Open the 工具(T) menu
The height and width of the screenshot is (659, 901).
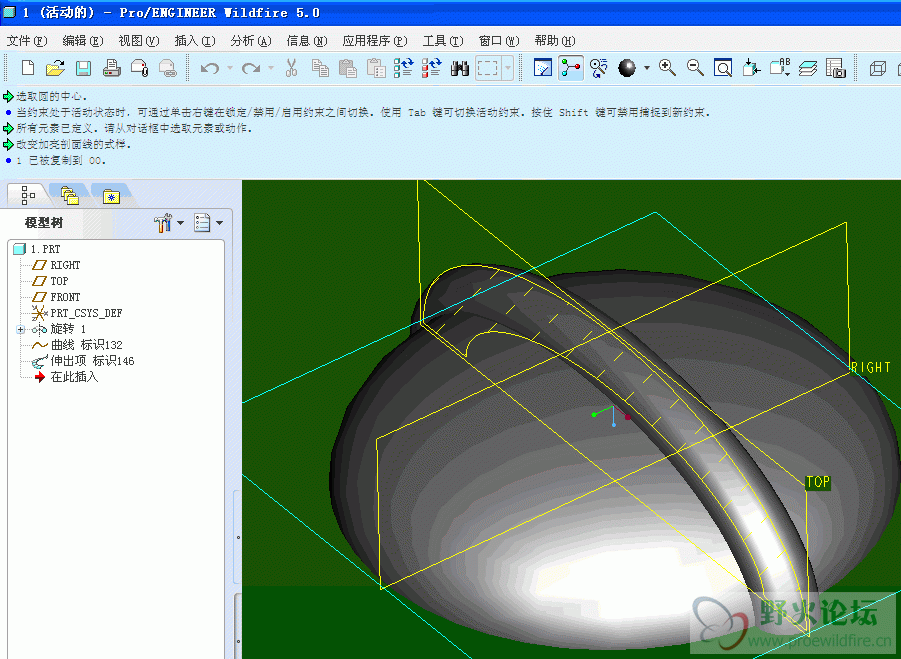pos(442,41)
